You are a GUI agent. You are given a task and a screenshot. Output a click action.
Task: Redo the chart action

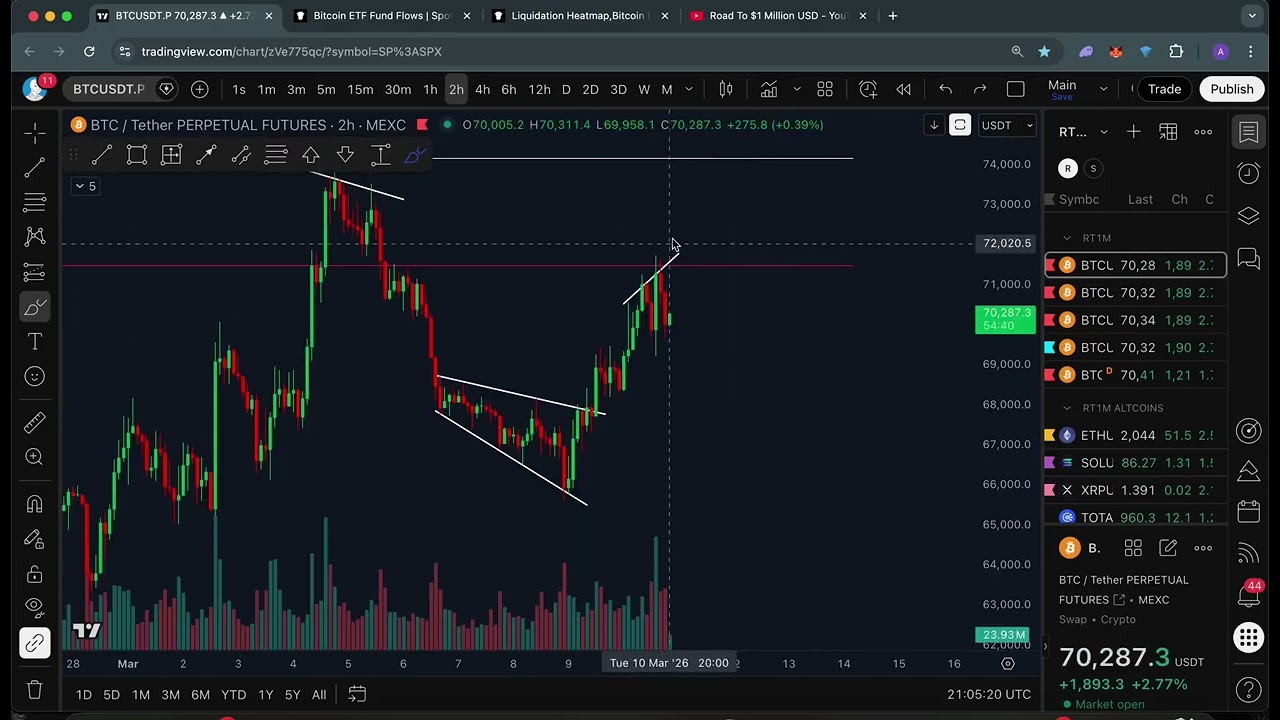click(x=980, y=89)
